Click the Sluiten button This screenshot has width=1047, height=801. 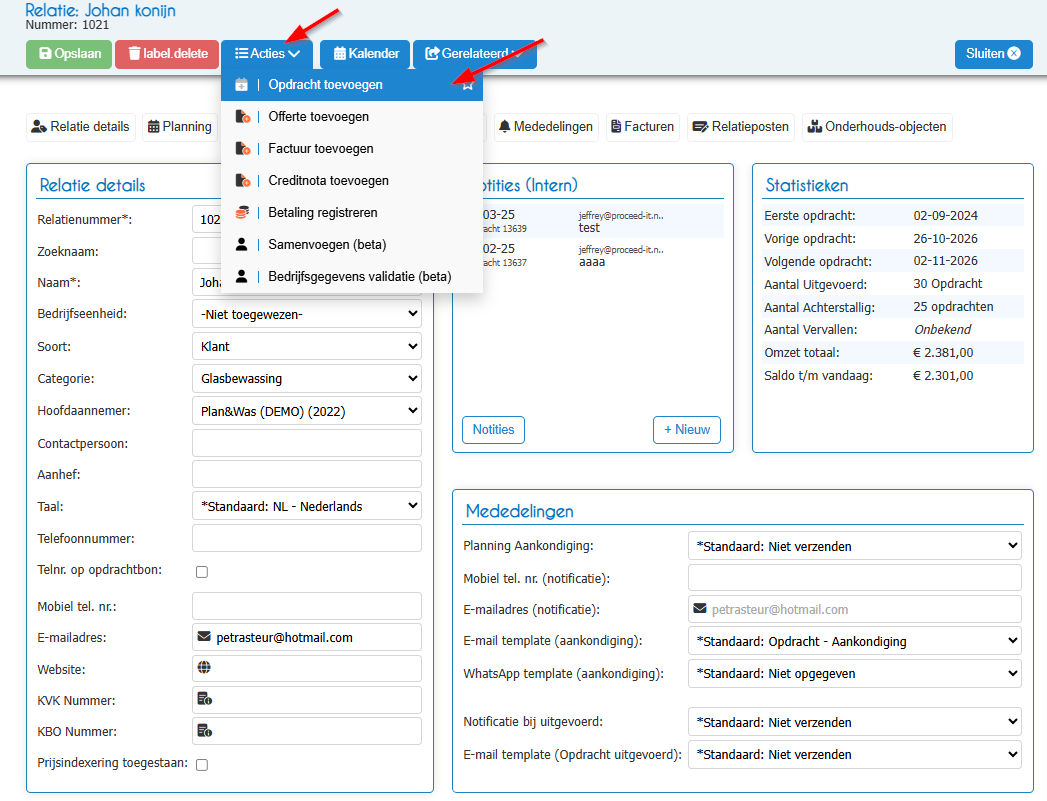click(x=994, y=54)
